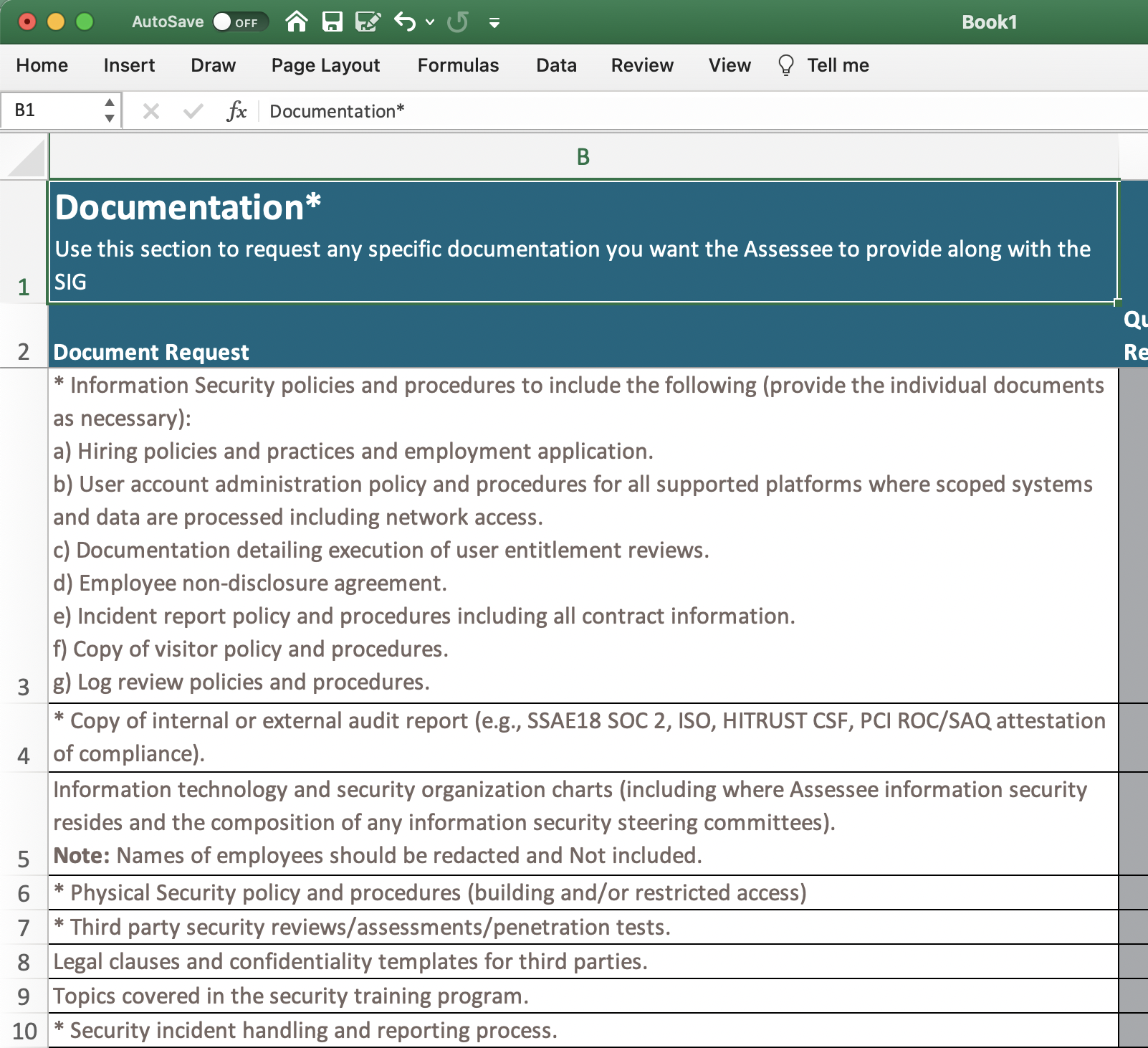Viewport: 1148px width, 1048px height.
Task: Switch to the Formulas tab
Action: click(459, 65)
